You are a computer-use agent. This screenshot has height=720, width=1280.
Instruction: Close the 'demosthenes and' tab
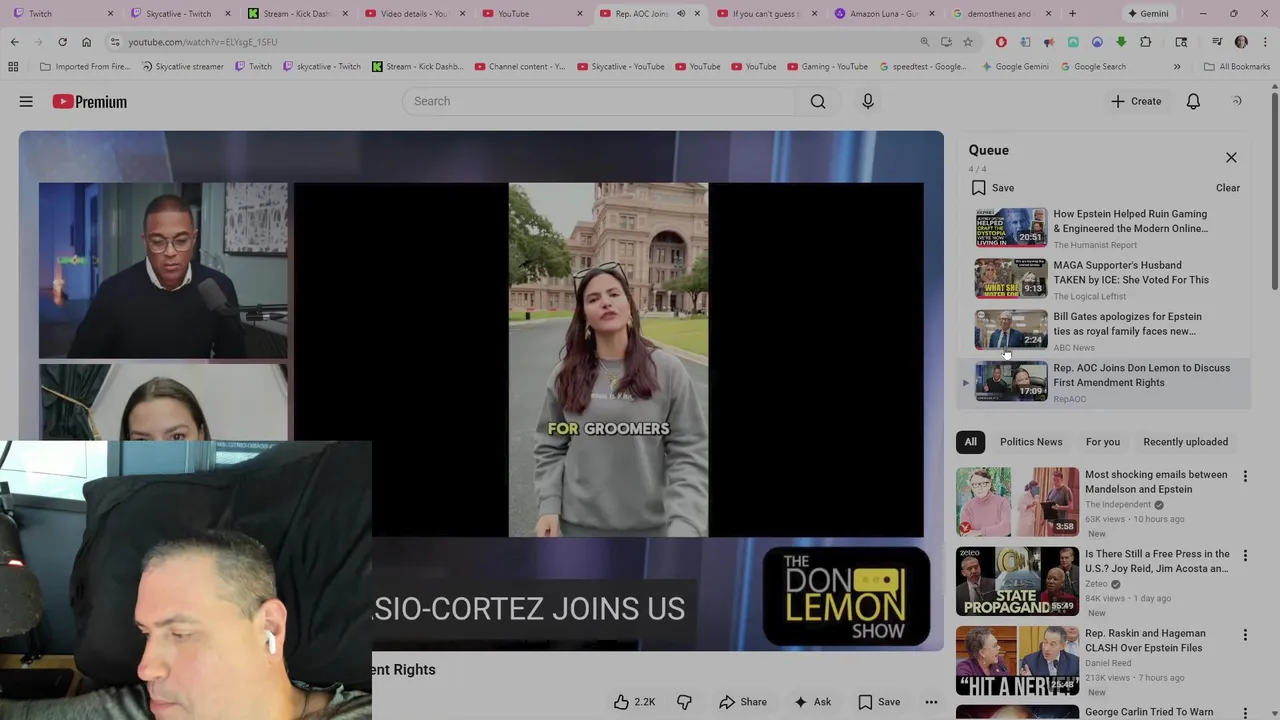(x=1048, y=14)
